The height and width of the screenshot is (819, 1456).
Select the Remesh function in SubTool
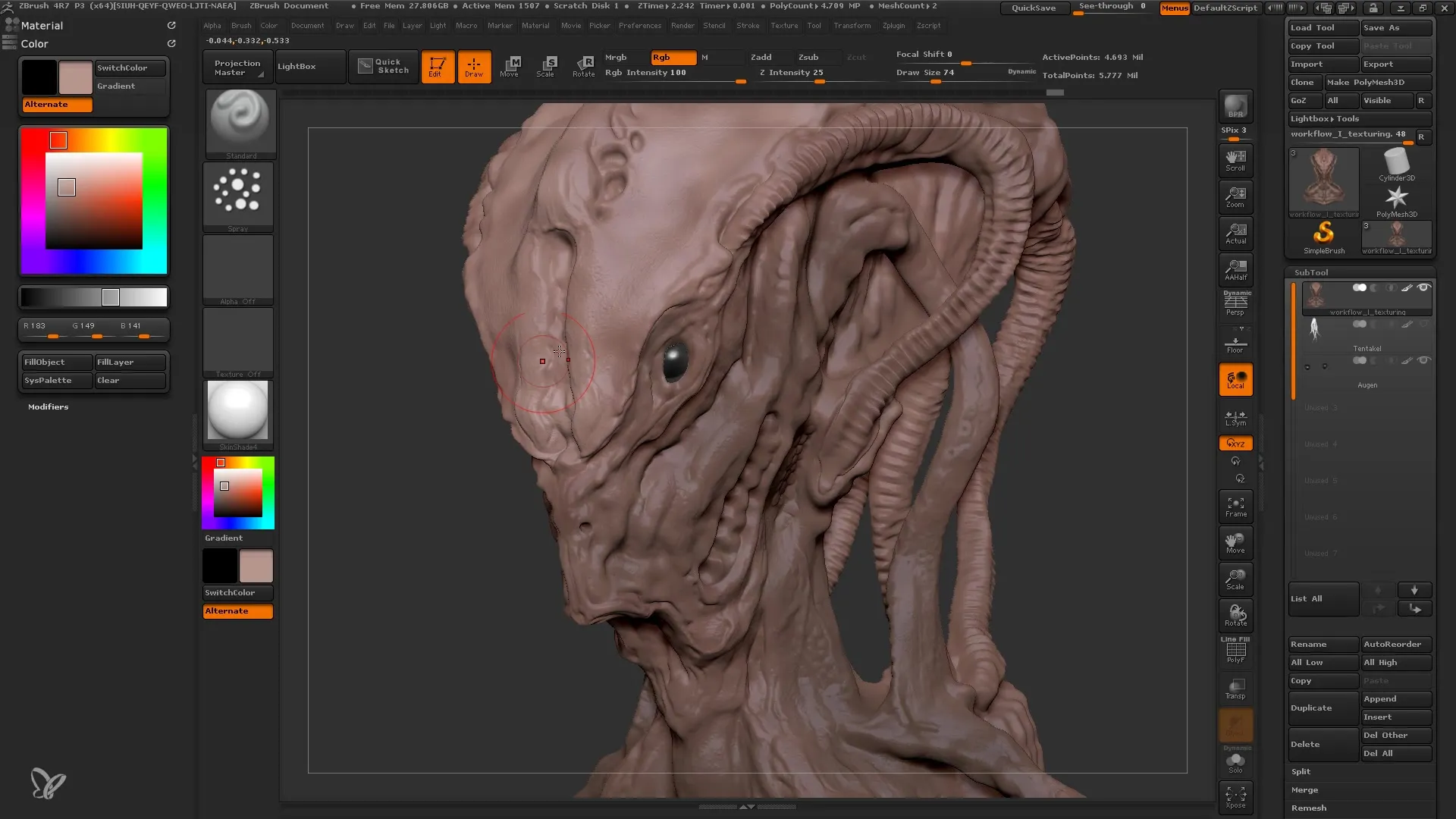click(x=1310, y=808)
